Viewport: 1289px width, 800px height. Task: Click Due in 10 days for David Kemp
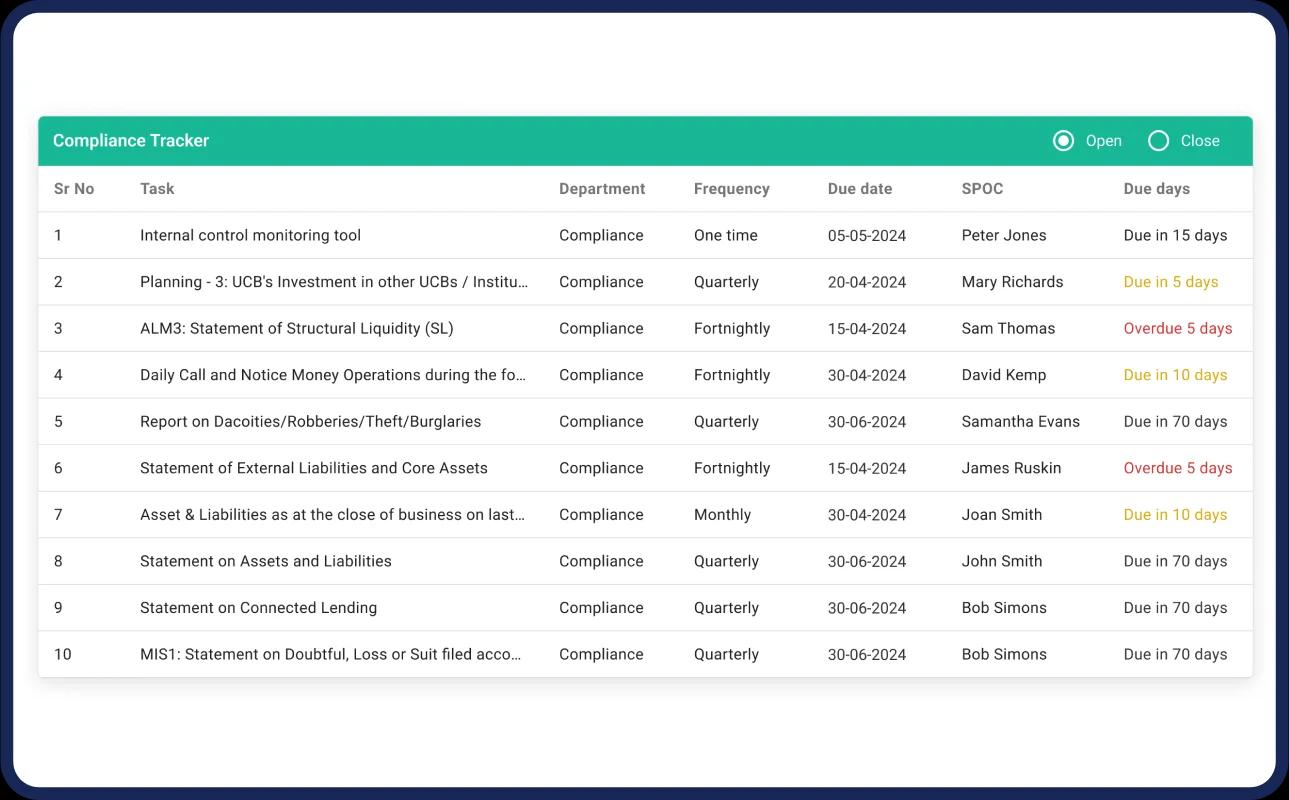[x=1175, y=375]
